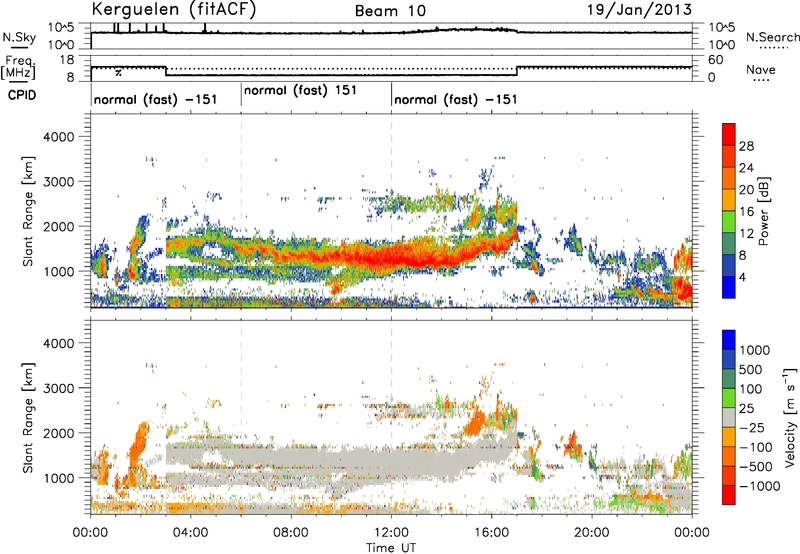800x554 pixels.
Task: Click the 'Time UT' axis title
Action: coord(391,548)
